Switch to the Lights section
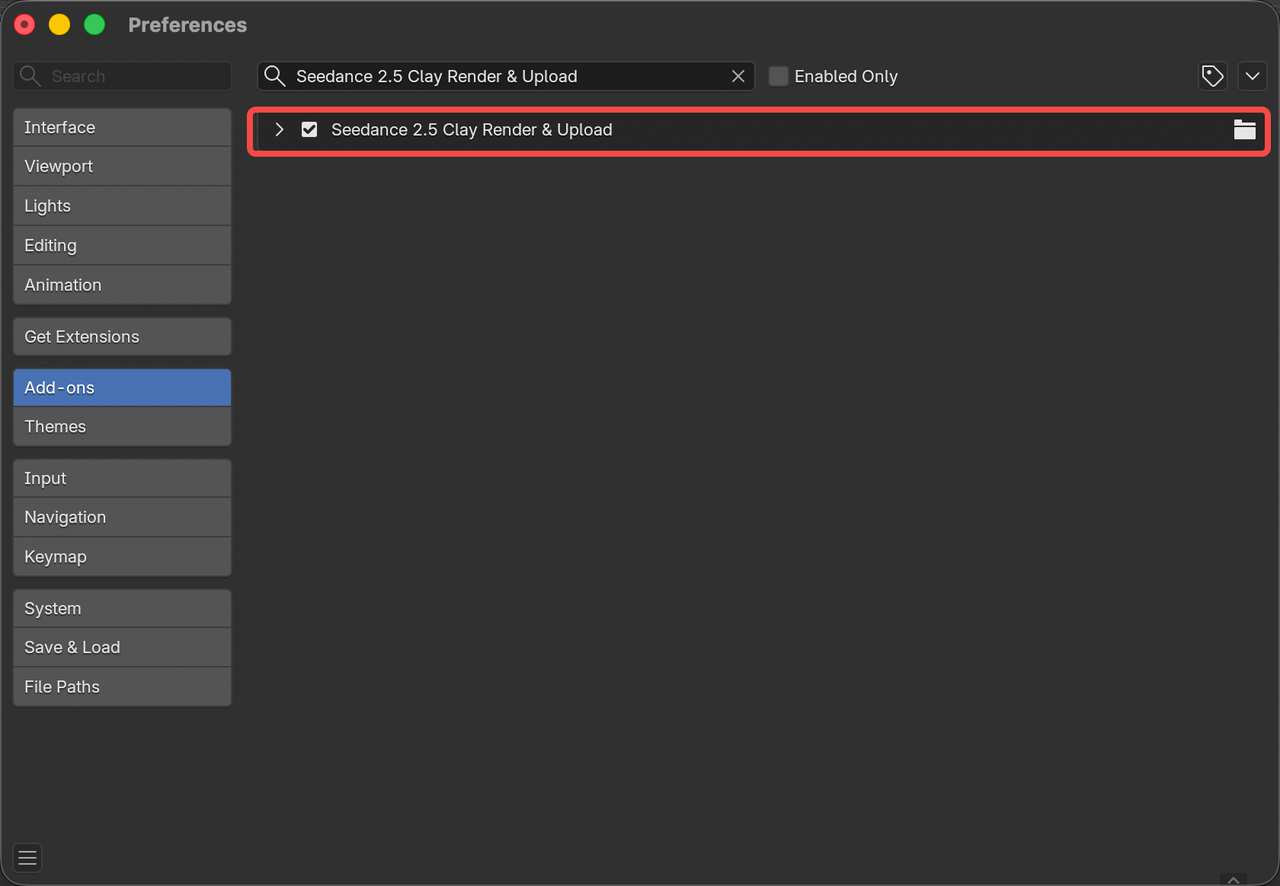The height and width of the screenshot is (886, 1280). pos(122,206)
